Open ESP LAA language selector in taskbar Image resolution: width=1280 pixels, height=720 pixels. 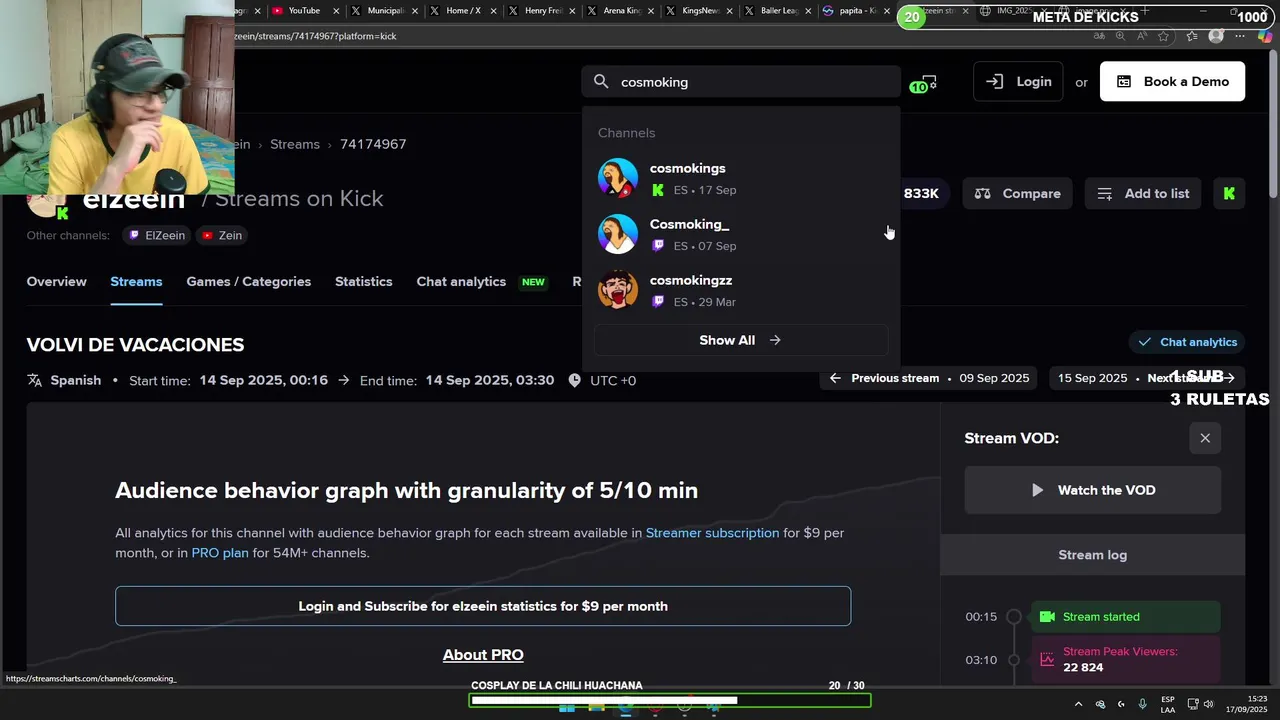click(x=1168, y=704)
